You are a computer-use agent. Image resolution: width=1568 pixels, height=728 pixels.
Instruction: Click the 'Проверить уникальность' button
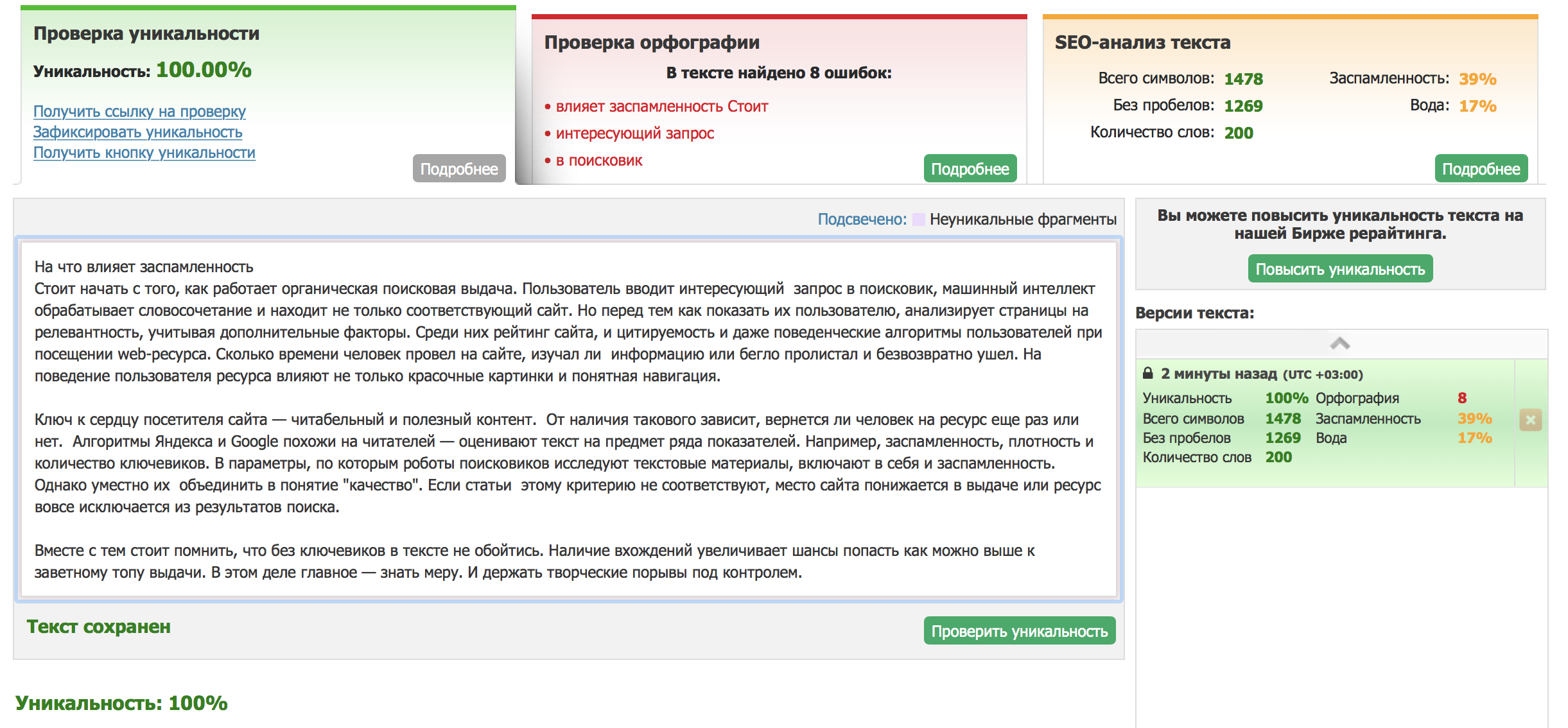coord(1020,630)
